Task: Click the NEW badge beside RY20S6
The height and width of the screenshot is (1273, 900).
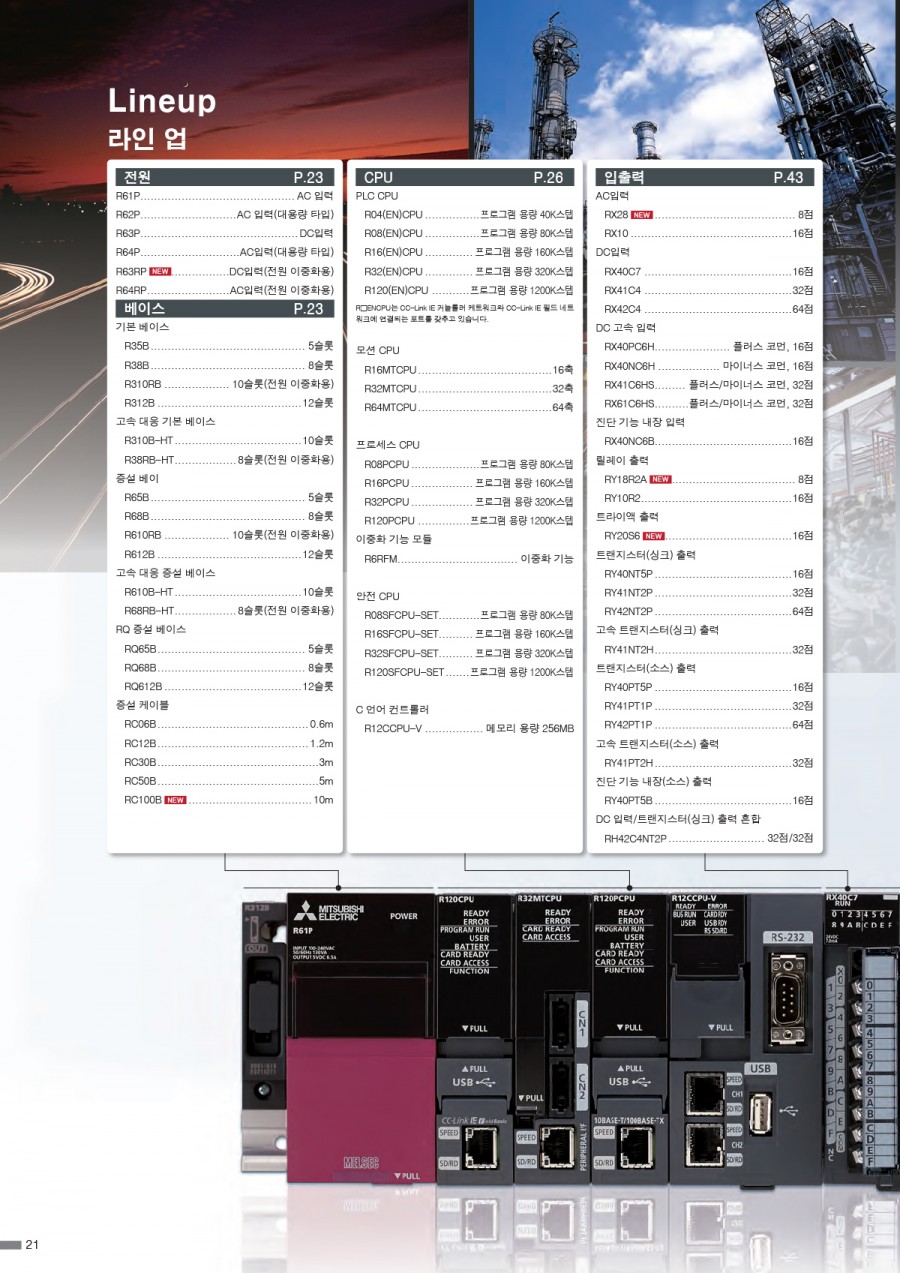Action: pyautogui.click(x=654, y=536)
